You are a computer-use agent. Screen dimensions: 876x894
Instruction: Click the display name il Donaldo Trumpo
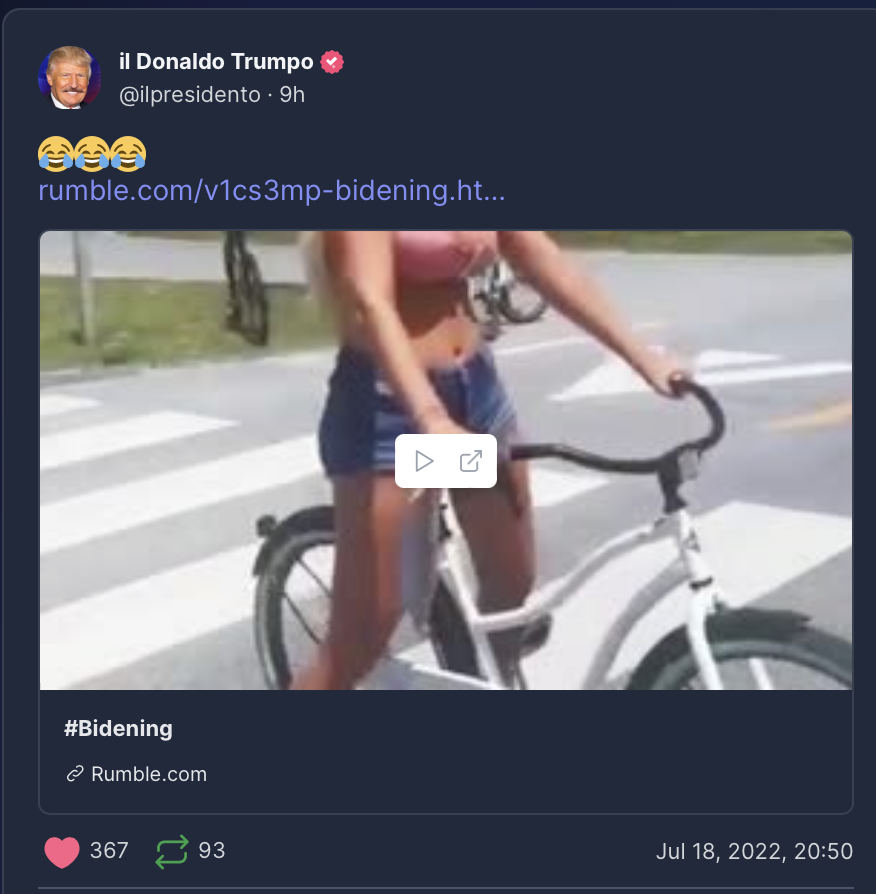tap(216, 62)
